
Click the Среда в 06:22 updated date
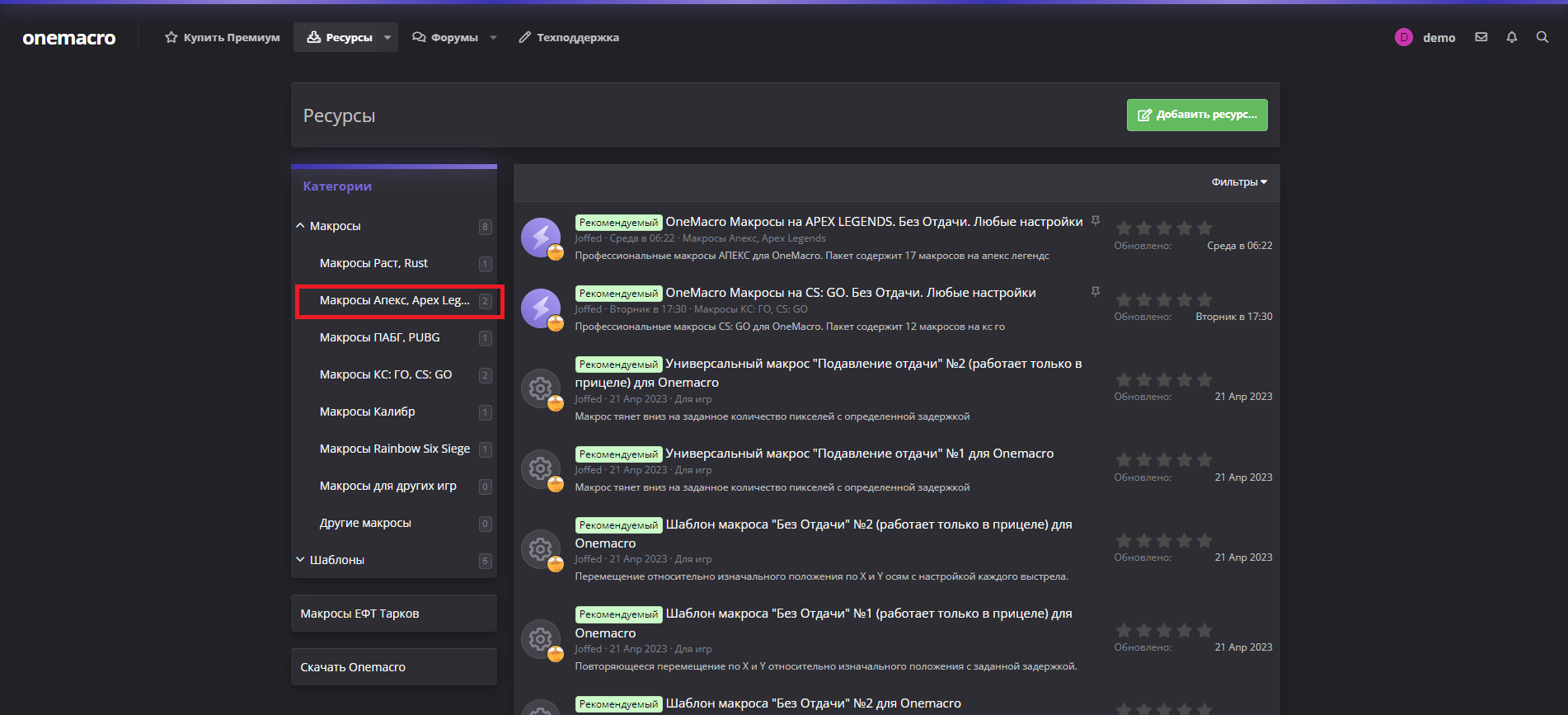[1239, 246]
